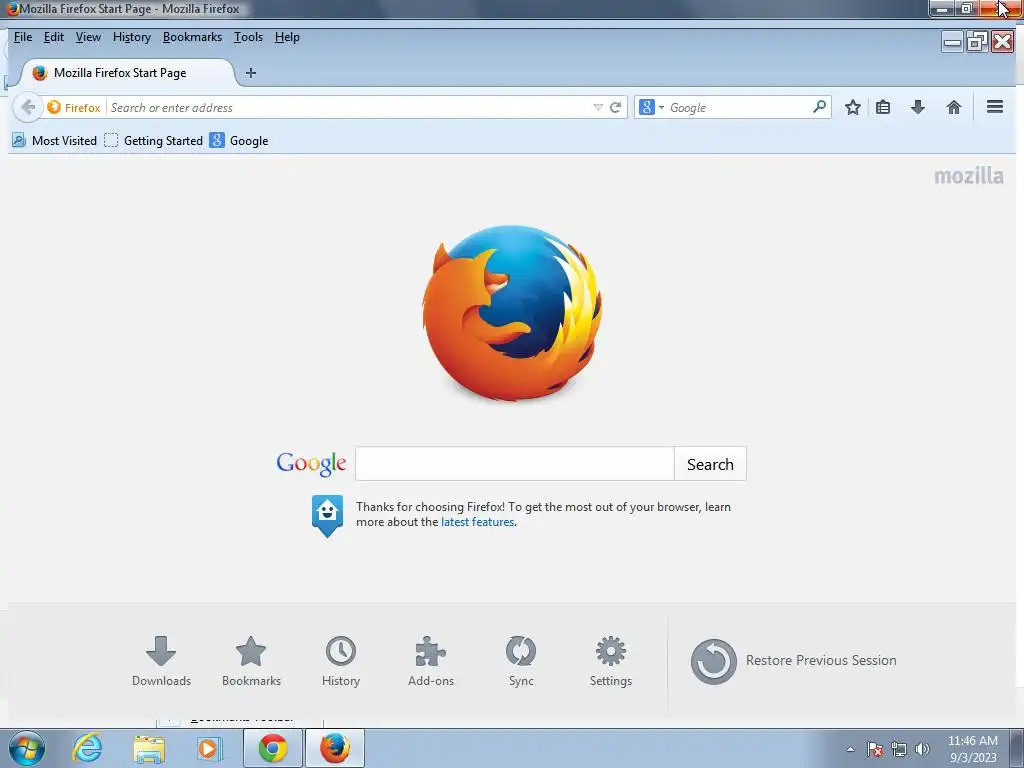Image resolution: width=1024 pixels, height=768 pixels.
Task: Click Firefox taskbar button
Action: pyautogui.click(x=334, y=748)
